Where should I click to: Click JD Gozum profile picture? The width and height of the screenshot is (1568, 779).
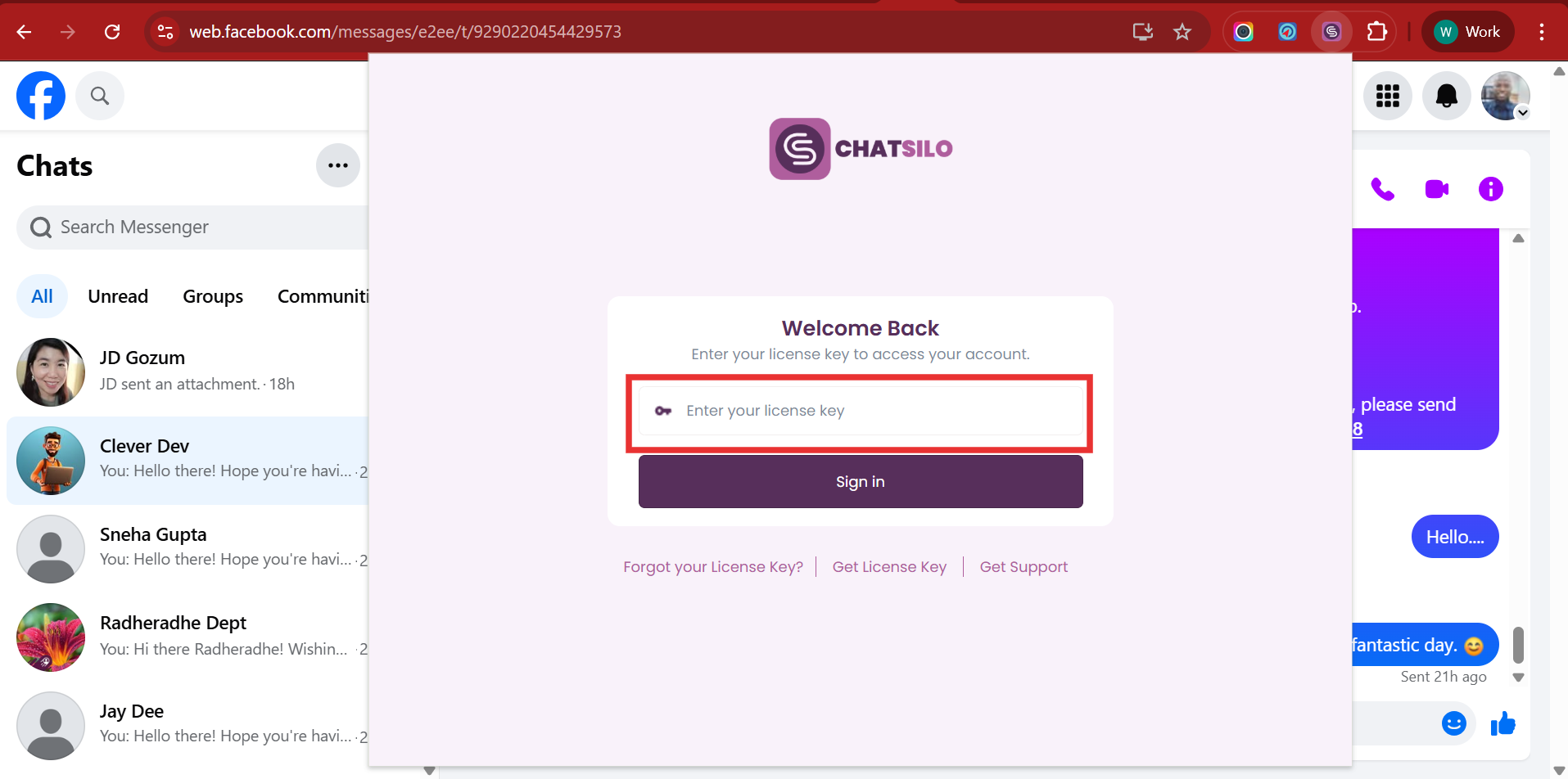tap(51, 372)
